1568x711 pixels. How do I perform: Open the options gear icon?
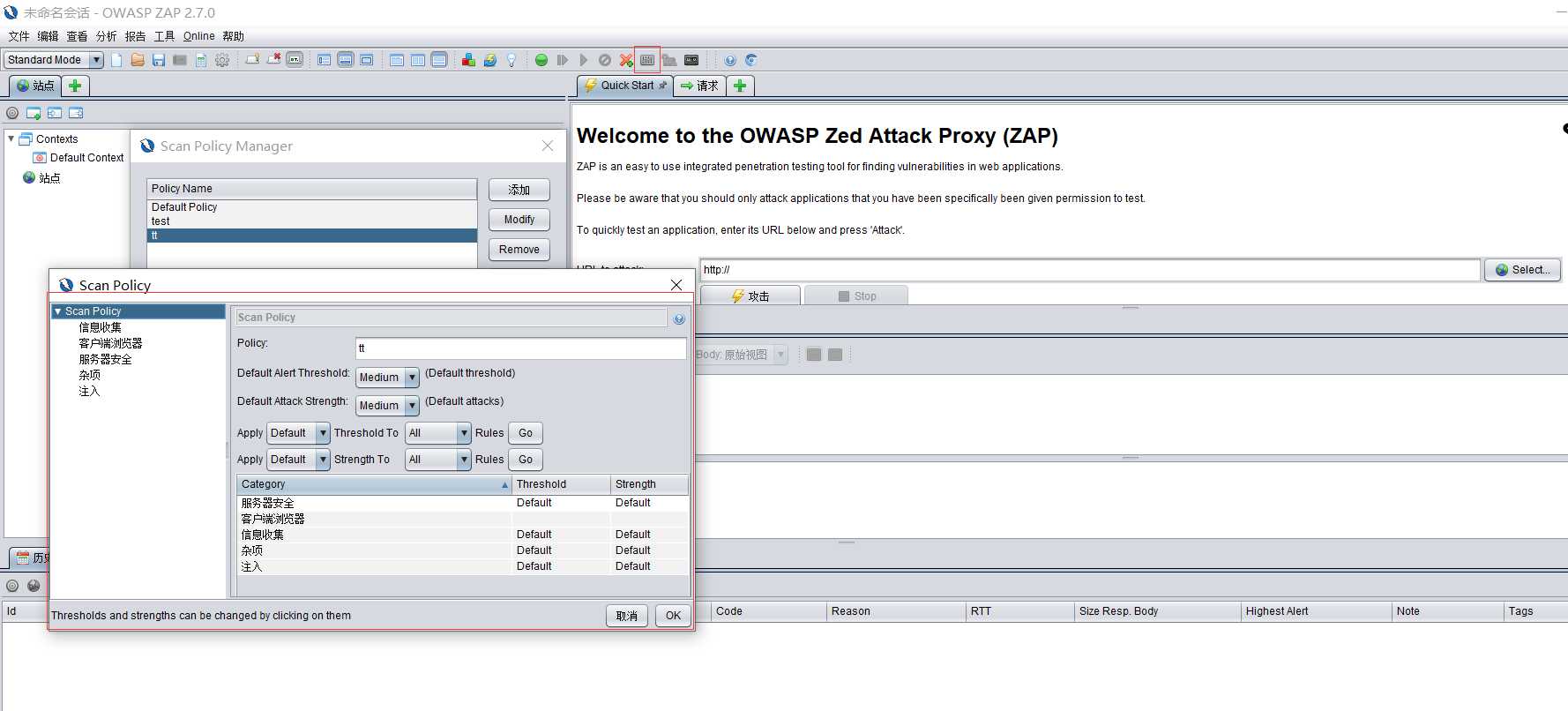(222, 60)
